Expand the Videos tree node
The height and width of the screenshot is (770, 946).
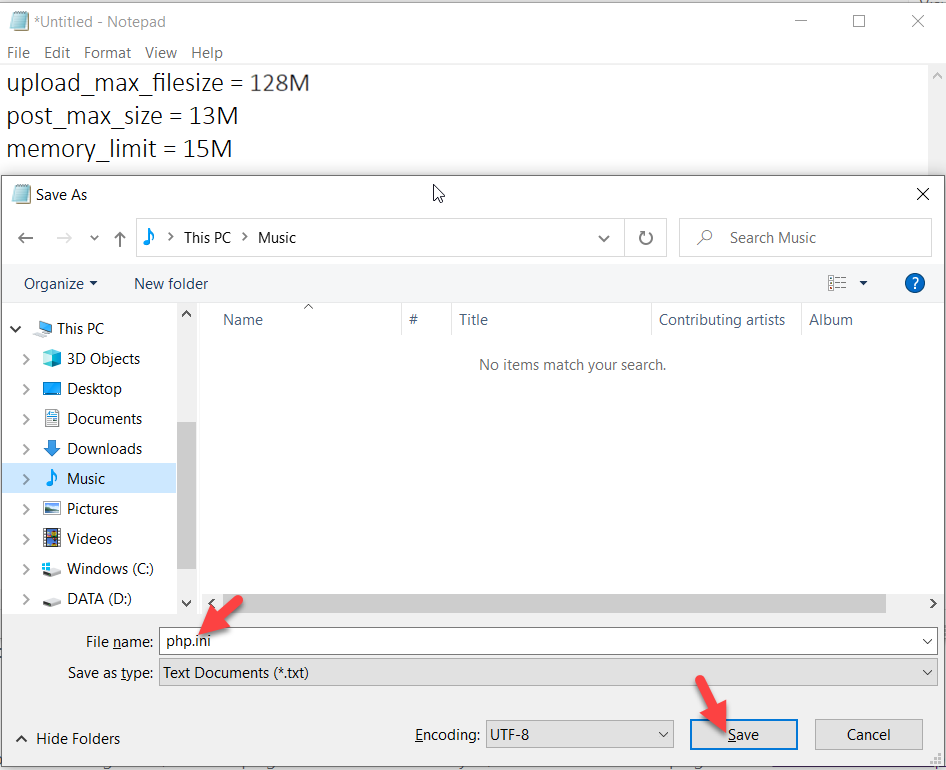coord(26,539)
